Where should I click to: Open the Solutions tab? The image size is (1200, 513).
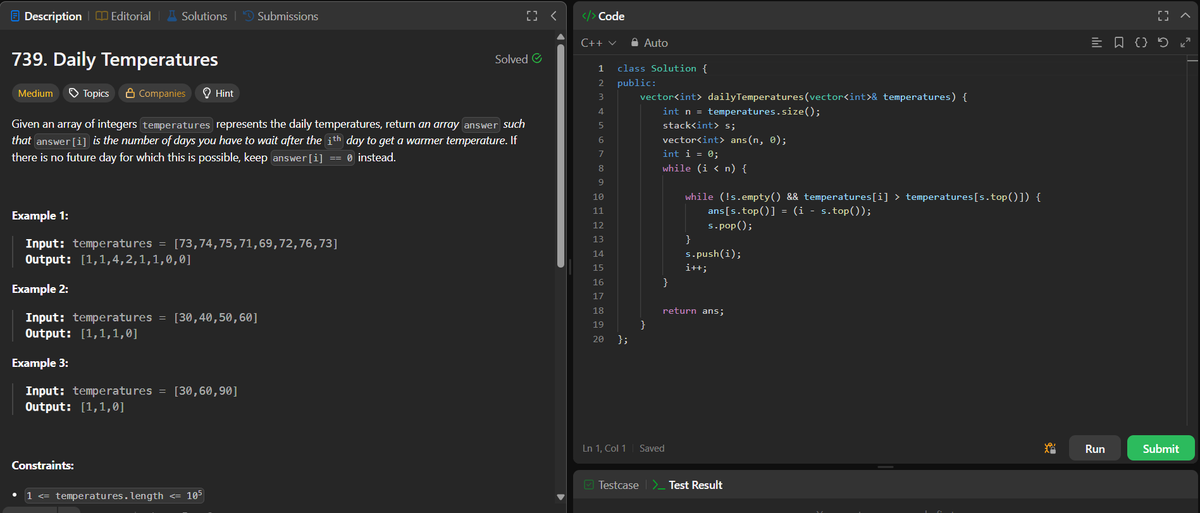coord(196,16)
